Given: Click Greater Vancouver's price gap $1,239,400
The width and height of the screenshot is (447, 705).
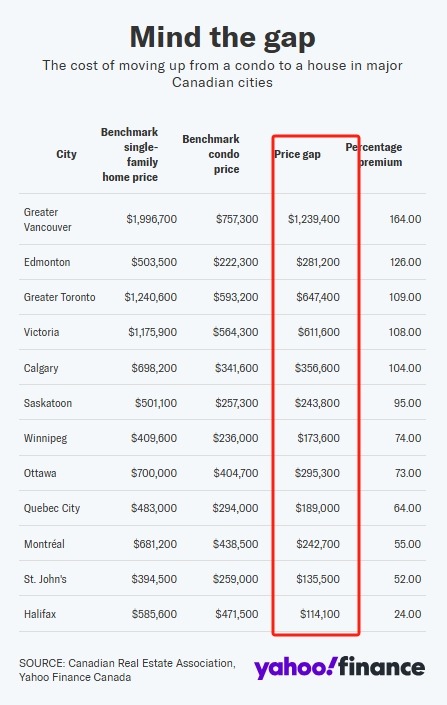Looking at the screenshot, I should pos(314,219).
